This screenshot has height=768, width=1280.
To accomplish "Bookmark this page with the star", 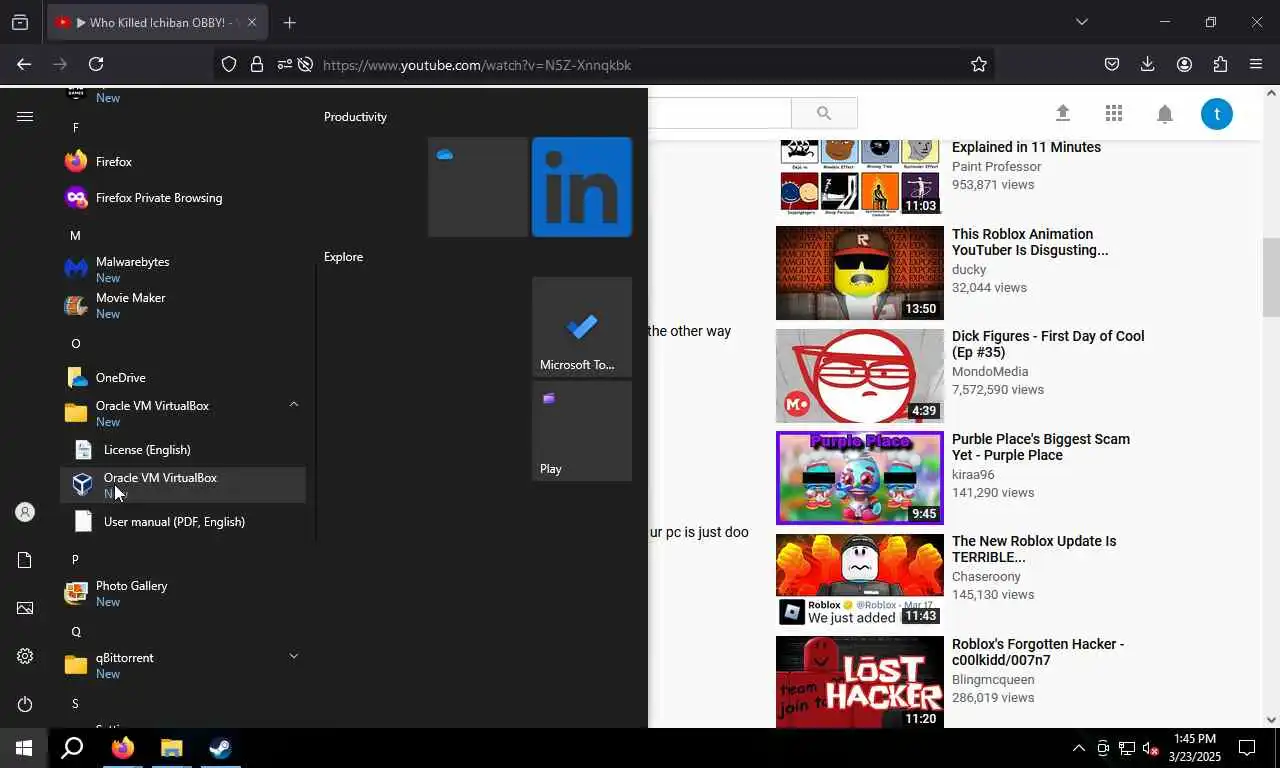I will click(979, 64).
